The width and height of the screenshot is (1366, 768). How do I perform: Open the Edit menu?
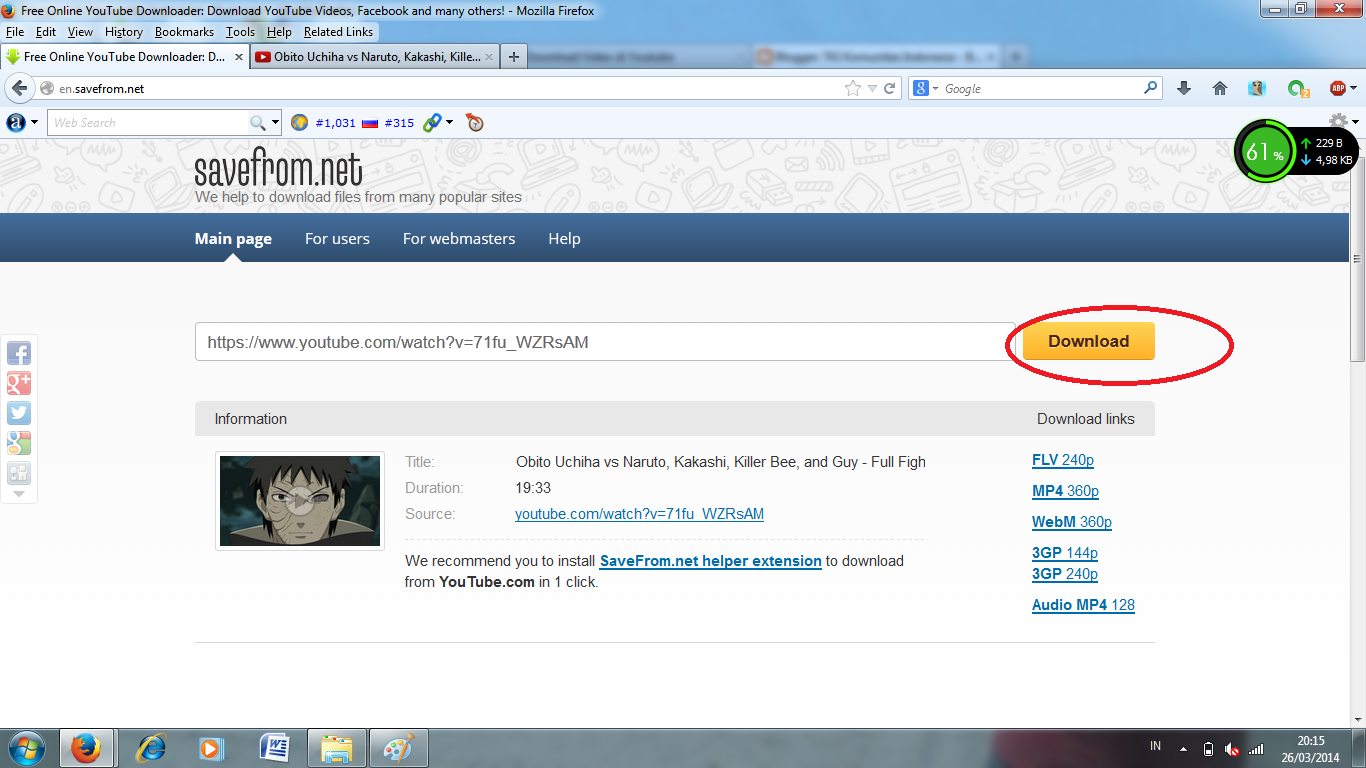point(45,32)
